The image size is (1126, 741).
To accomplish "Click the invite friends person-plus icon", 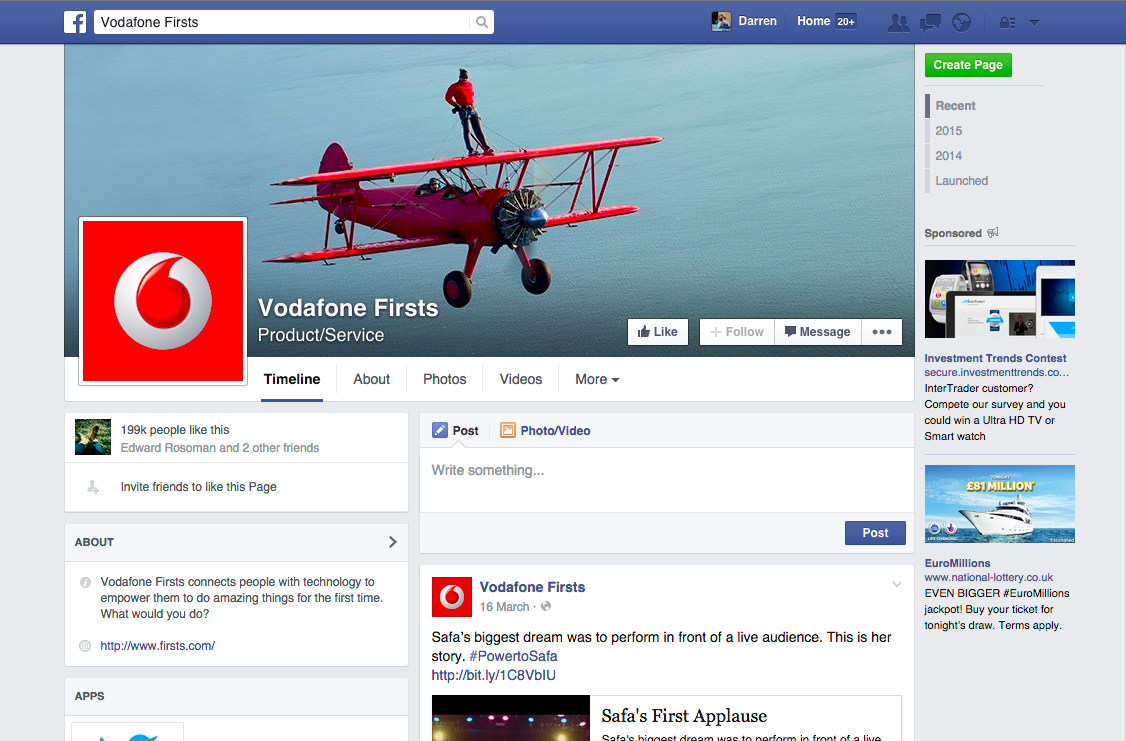I will 93,487.
